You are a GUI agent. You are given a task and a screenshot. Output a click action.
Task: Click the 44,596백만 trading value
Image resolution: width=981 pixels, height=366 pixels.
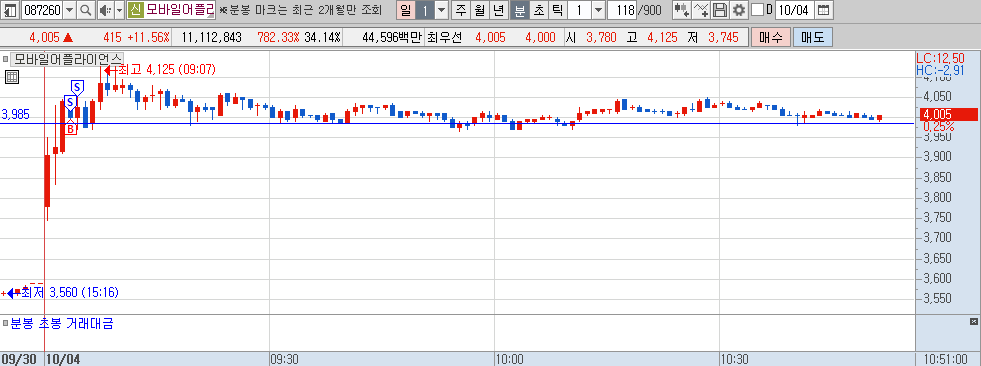tap(392, 38)
